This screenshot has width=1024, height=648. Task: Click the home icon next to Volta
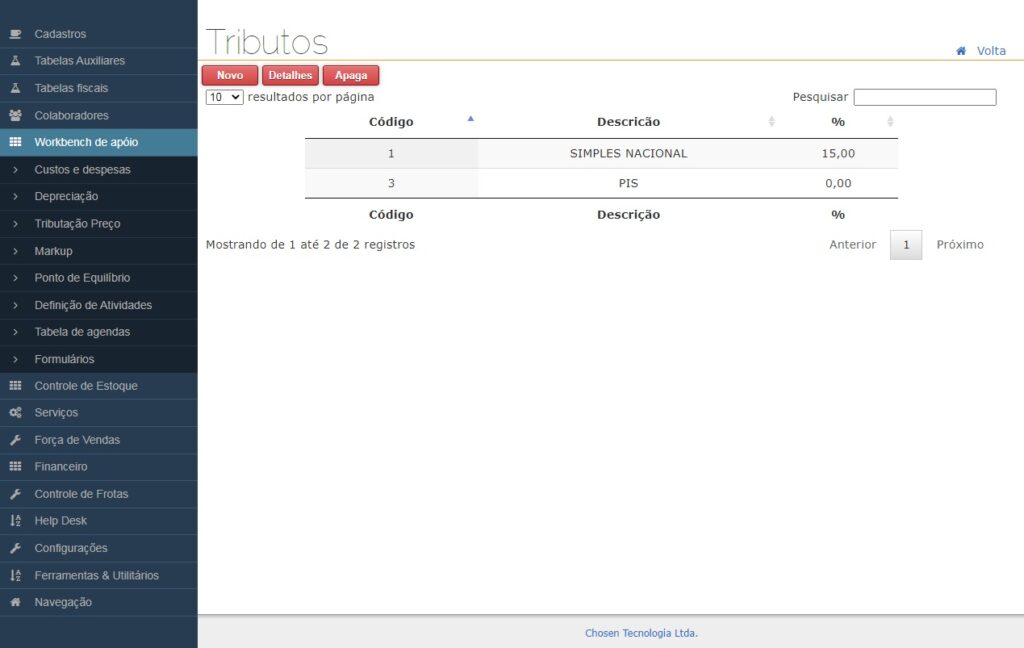961,51
